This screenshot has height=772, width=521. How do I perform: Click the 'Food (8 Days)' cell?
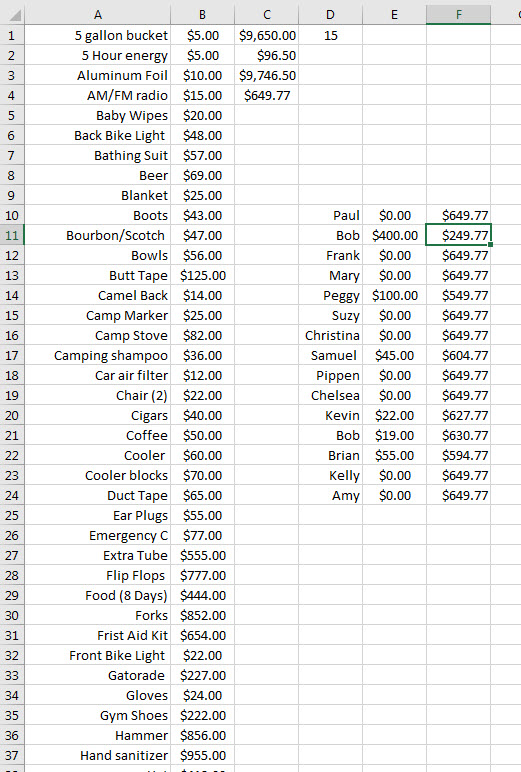(x=98, y=595)
